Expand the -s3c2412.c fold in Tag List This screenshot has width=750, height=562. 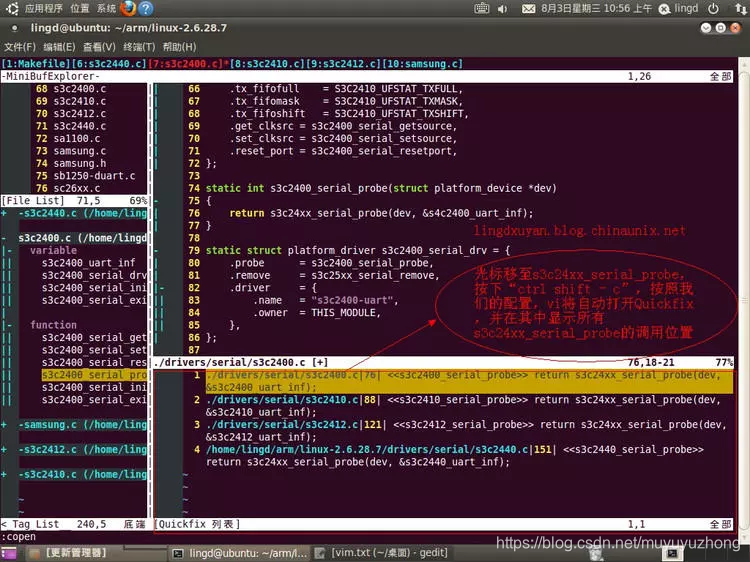(x=4, y=450)
